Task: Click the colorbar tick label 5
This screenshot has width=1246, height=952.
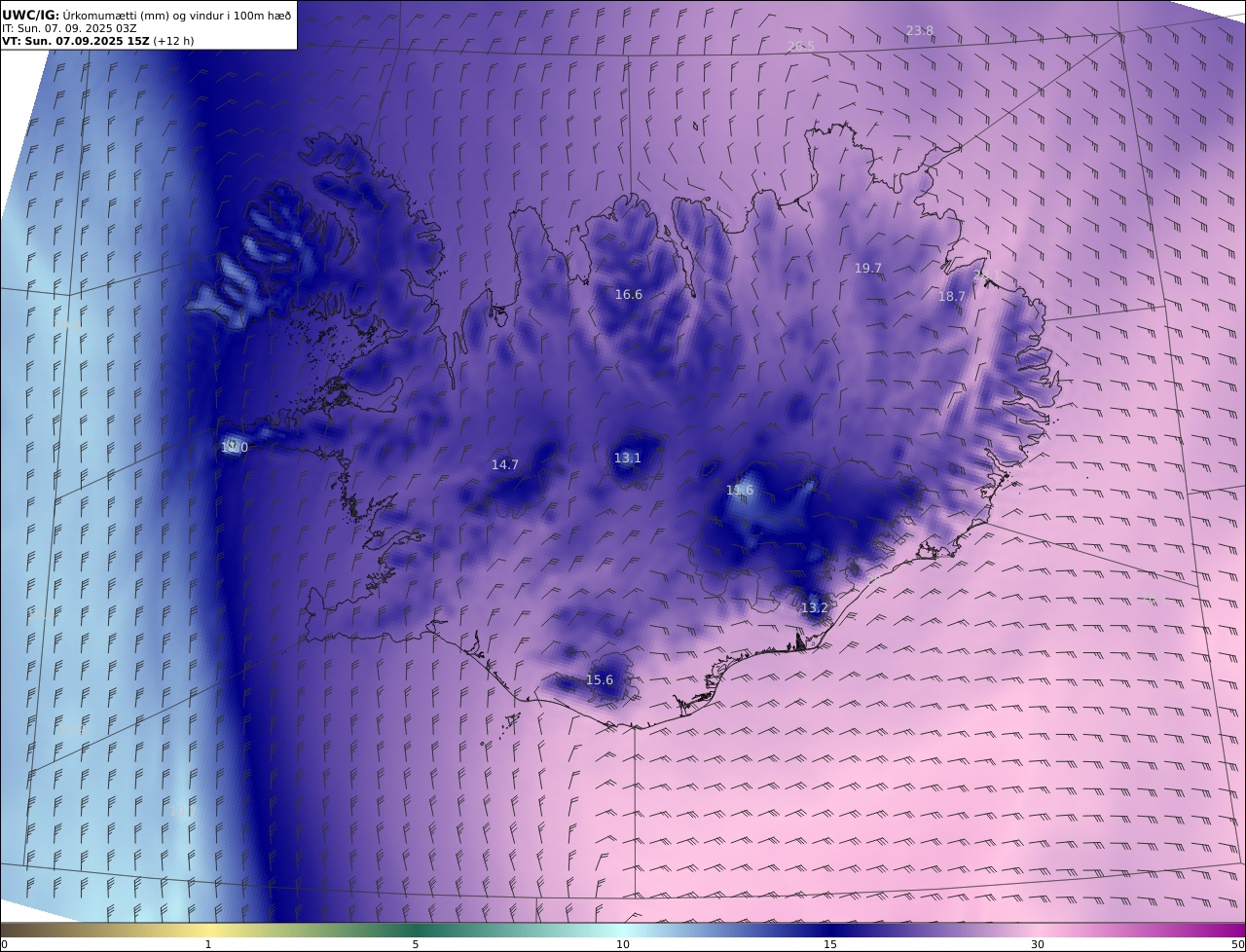Action: 416,944
